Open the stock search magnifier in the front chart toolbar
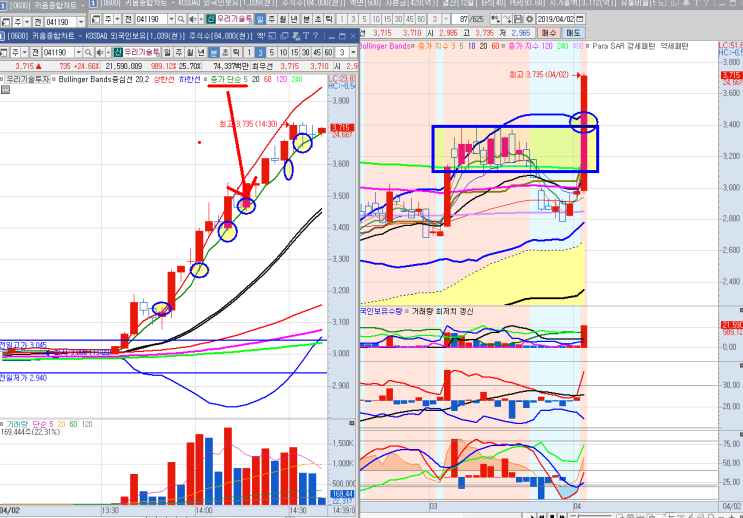Viewport: 743px width, 518px height. (x=89, y=52)
